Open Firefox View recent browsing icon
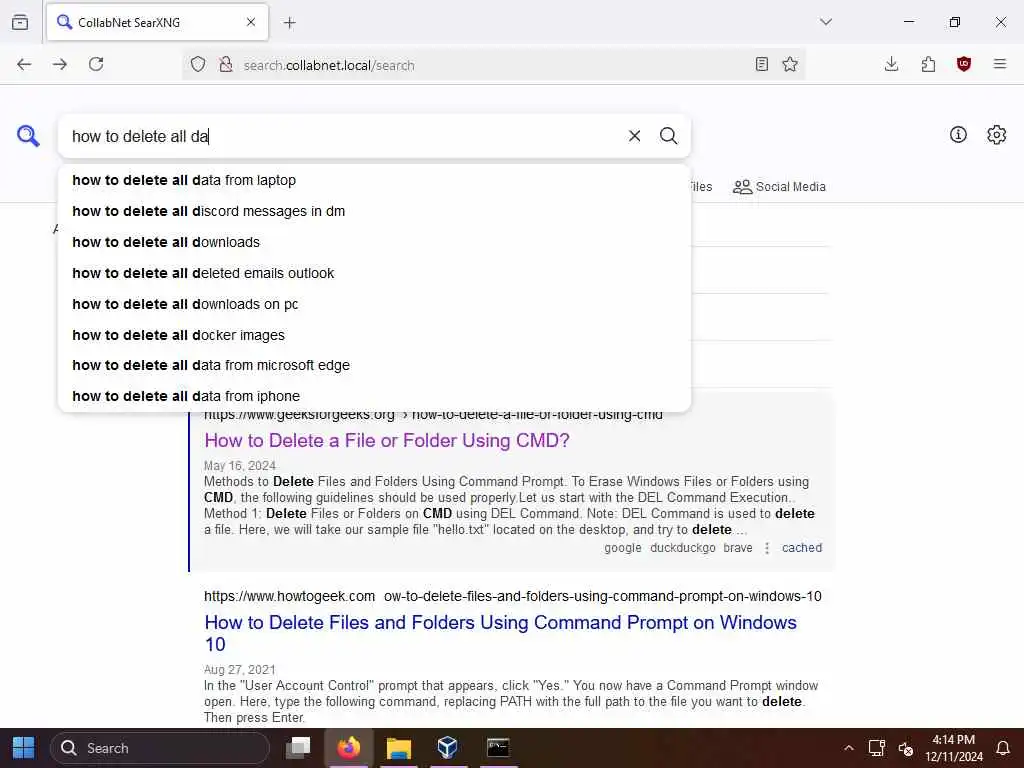Viewport: 1024px width, 768px height. click(20, 22)
